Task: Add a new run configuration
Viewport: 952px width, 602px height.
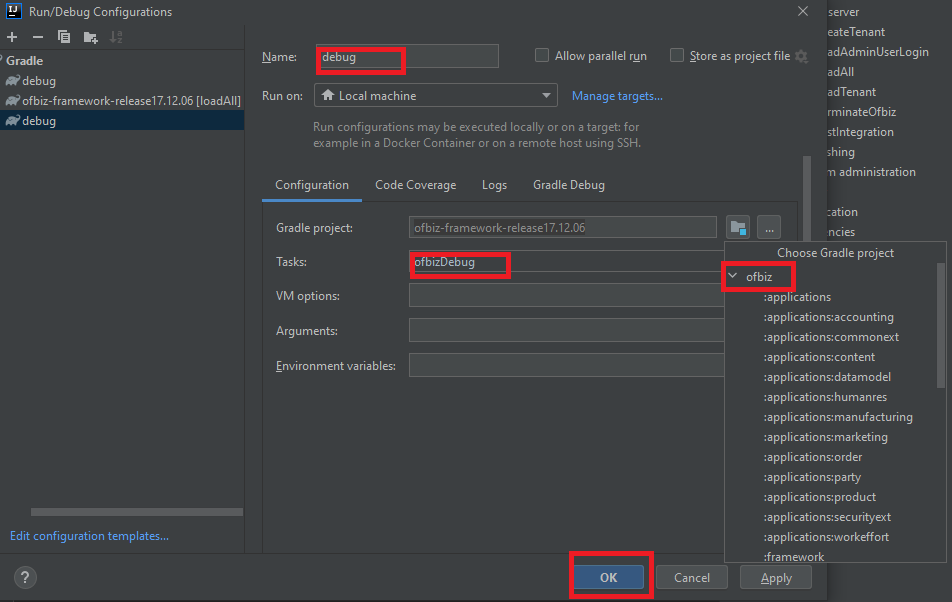Action: tap(12, 37)
